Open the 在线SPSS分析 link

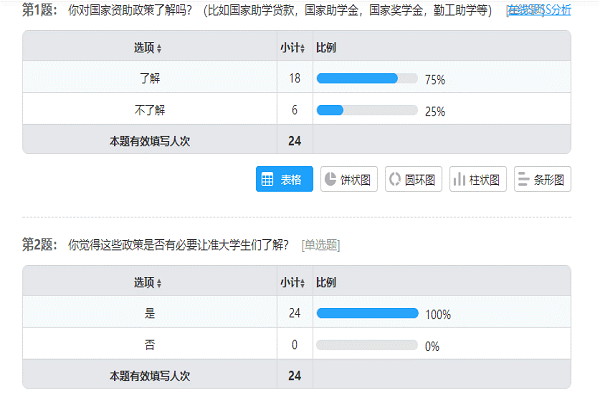pos(539,11)
